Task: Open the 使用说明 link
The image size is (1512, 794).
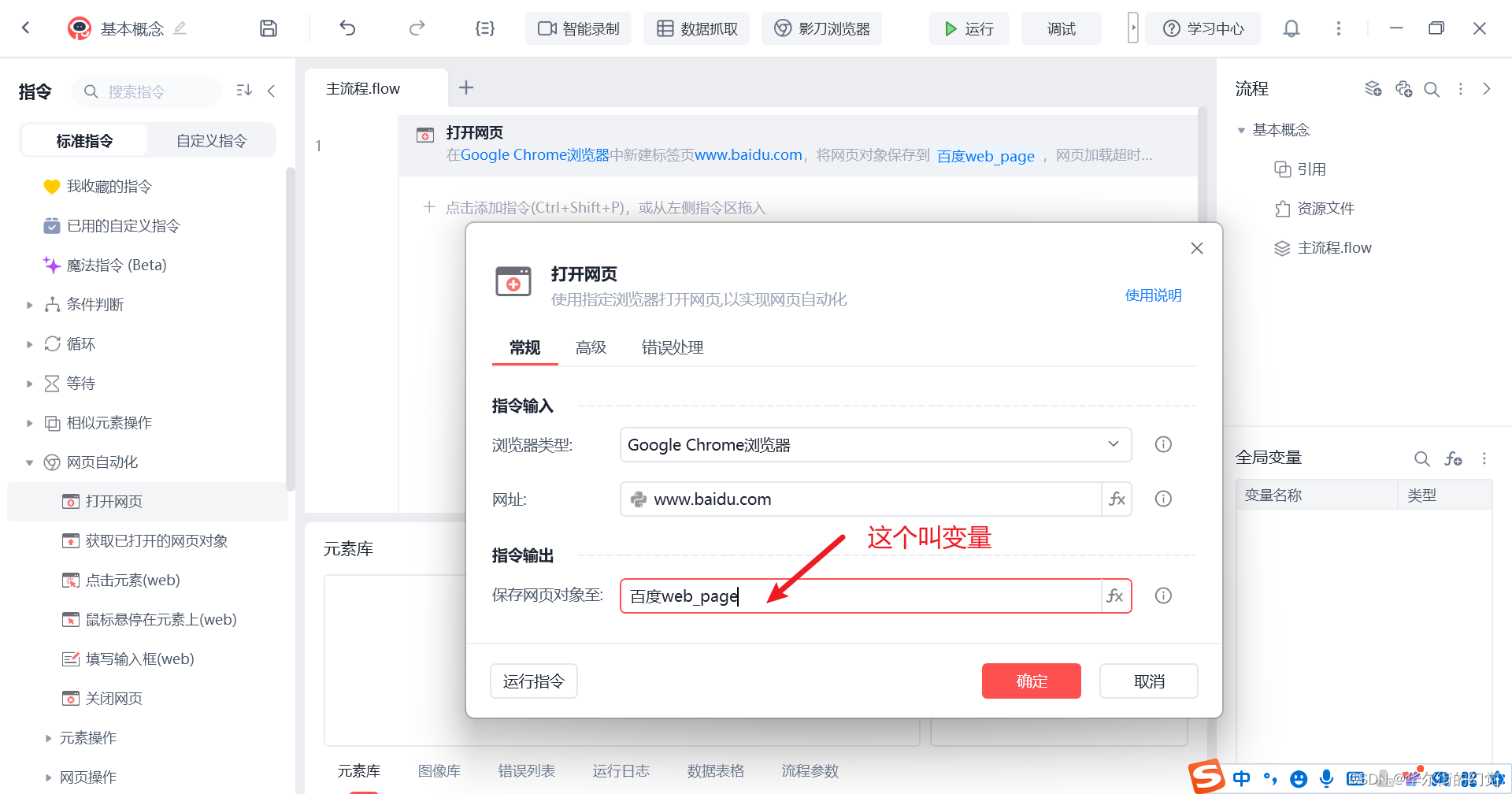Action: [1153, 295]
